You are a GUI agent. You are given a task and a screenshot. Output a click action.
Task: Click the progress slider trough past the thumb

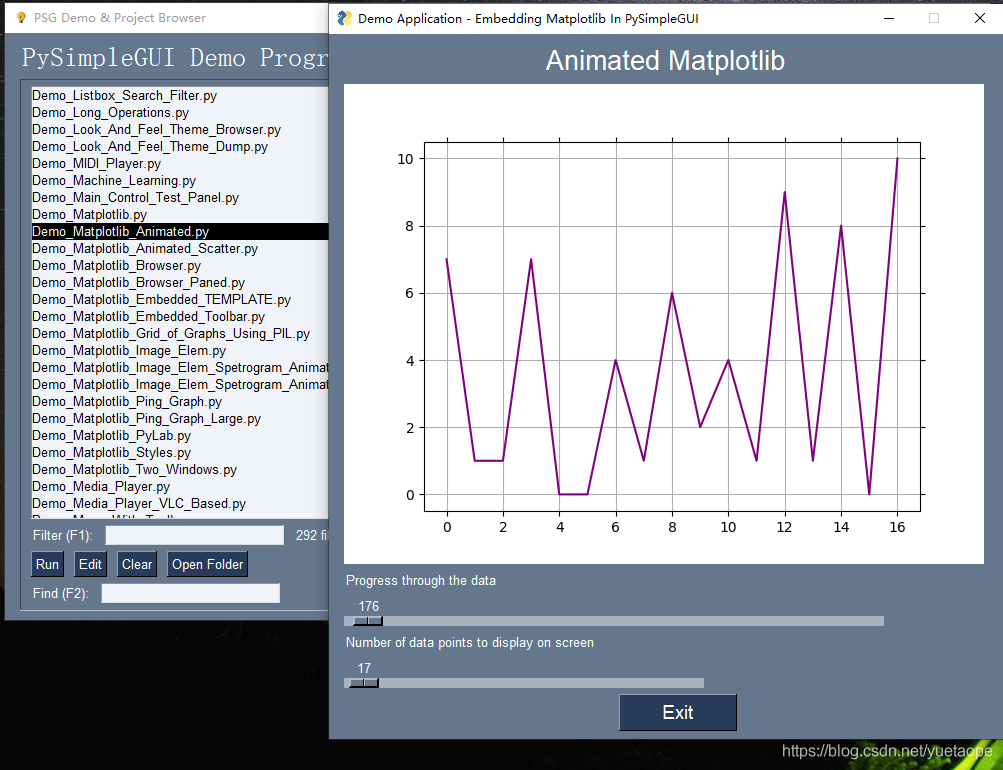[x=633, y=621]
